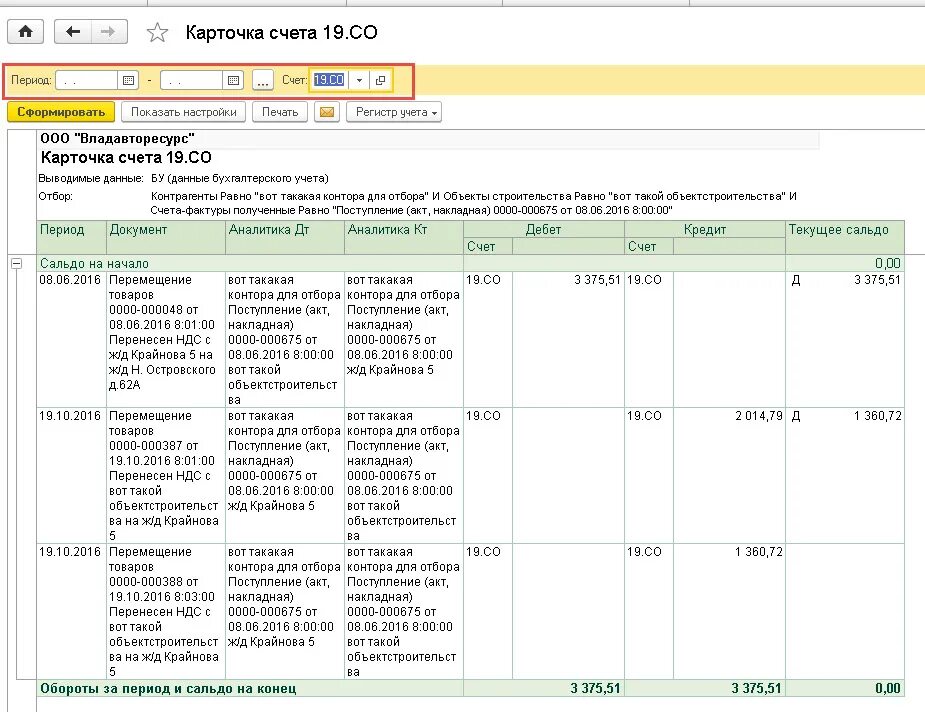The image size is (925, 712).
Task: Click the Аналитика Кт column header
Action: 404,238
